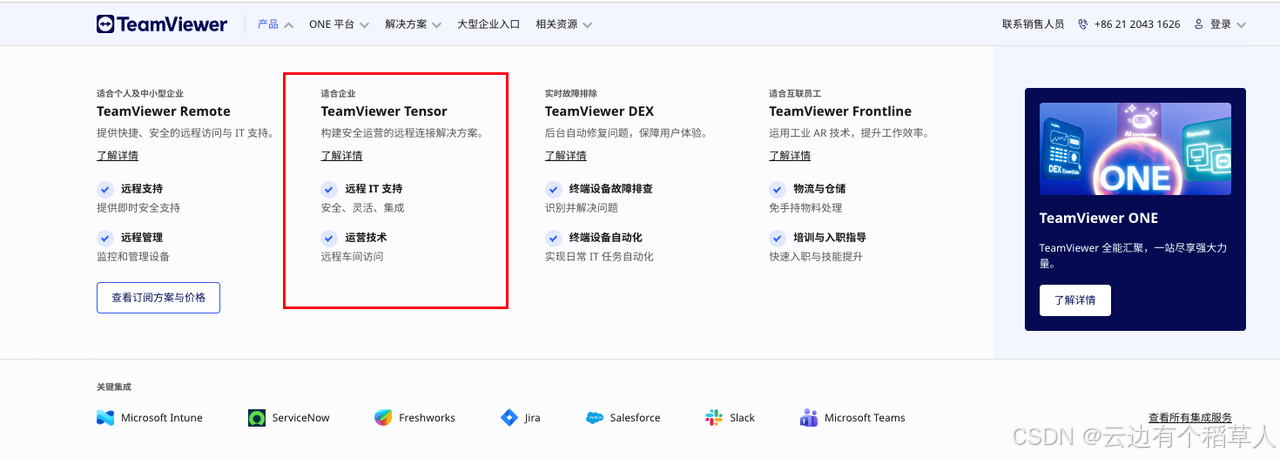Open 了解详情 under TeamViewer DEX
The image size is (1280, 458).
[566, 155]
